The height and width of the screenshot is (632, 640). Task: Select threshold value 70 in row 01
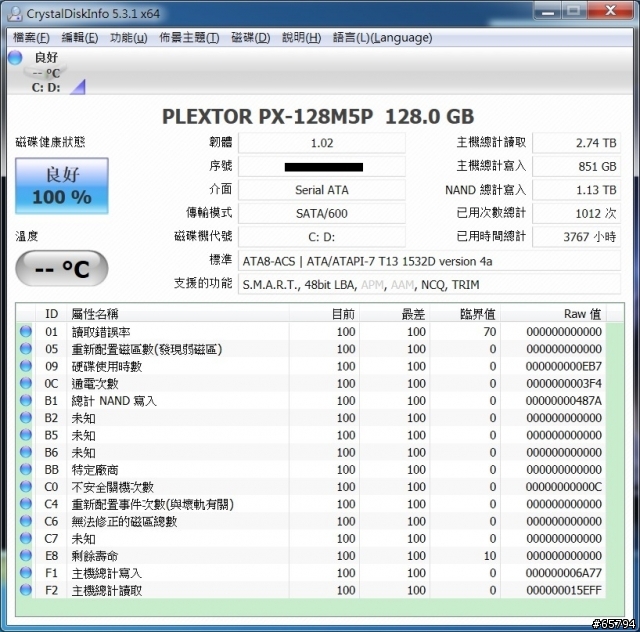(x=490, y=332)
